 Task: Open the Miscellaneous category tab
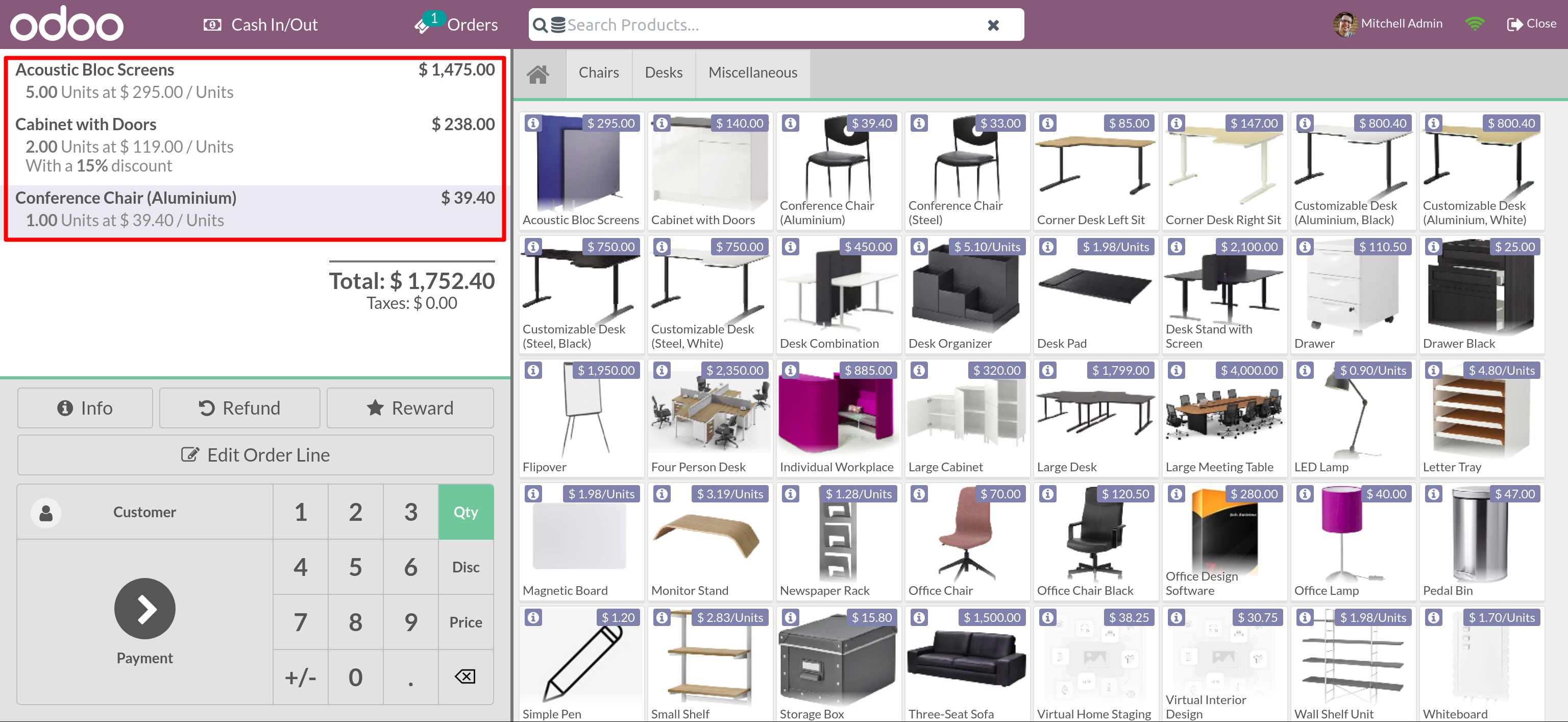pyautogui.click(x=752, y=73)
